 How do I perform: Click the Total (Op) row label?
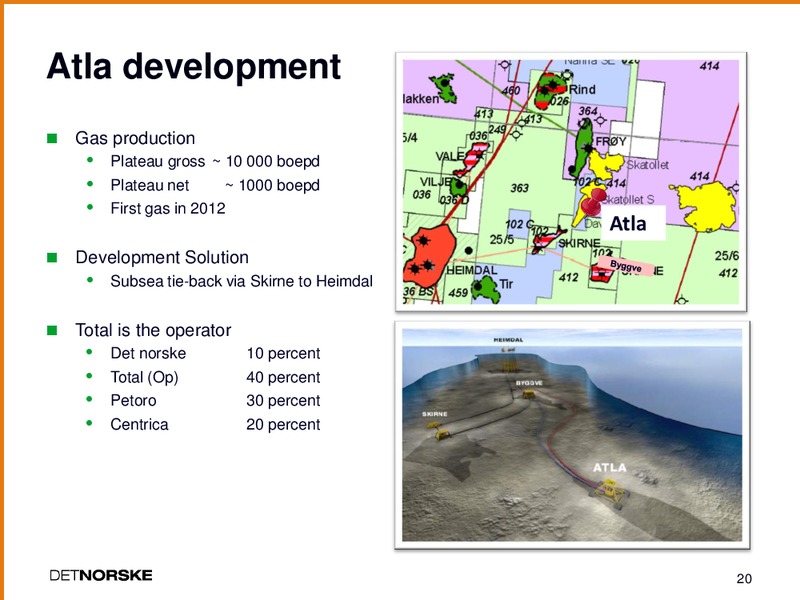tap(144, 378)
